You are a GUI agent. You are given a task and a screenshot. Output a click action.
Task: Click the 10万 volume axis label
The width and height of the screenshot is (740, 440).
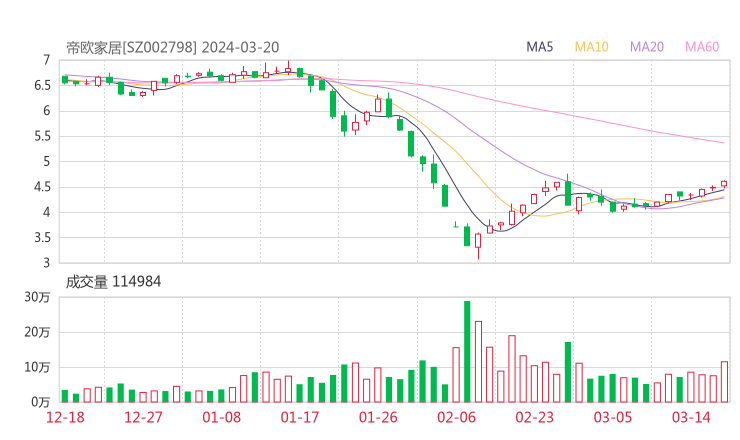pyautogui.click(x=37, y=367)
